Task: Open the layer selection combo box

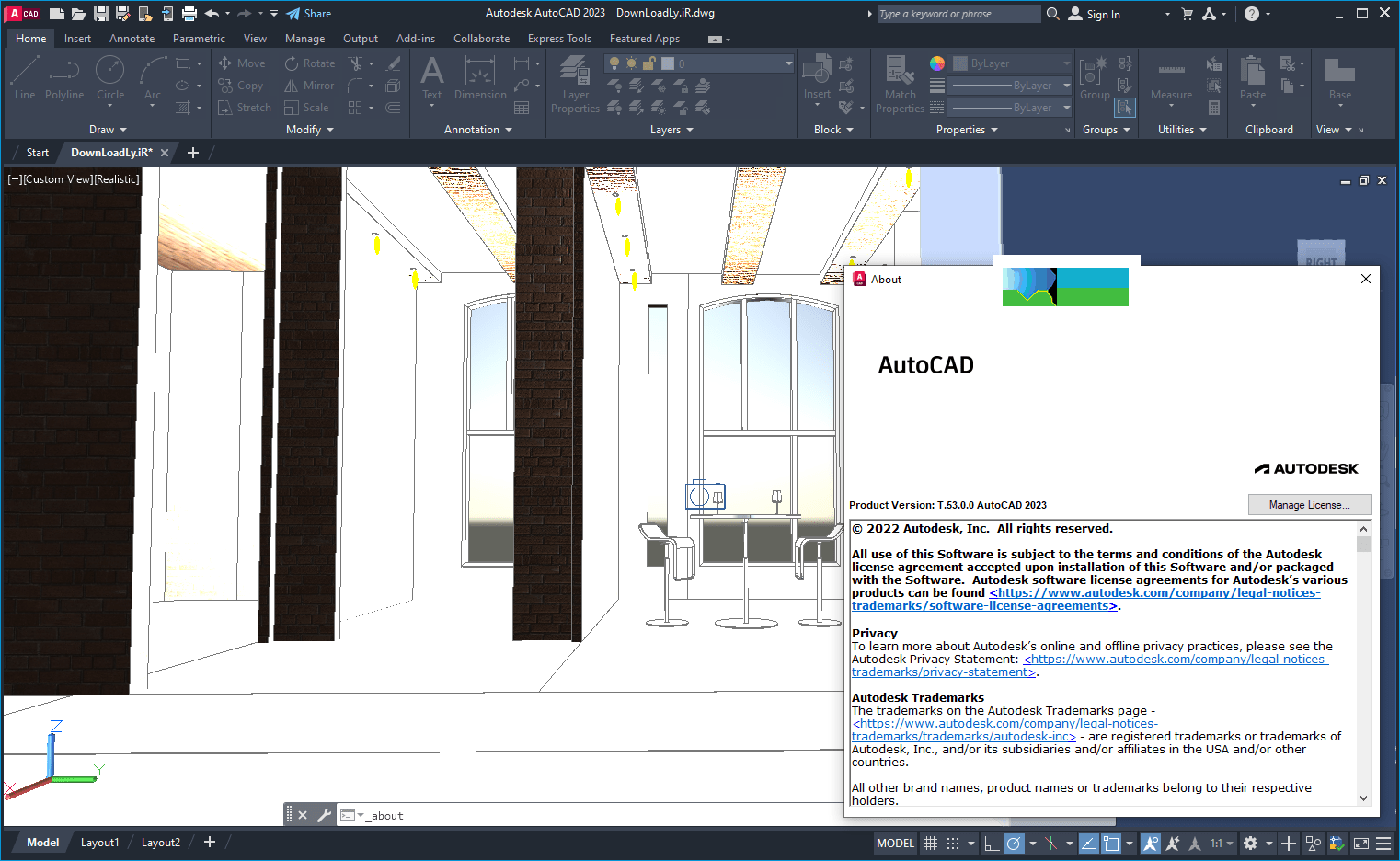Action: click(x=699, y=63)
